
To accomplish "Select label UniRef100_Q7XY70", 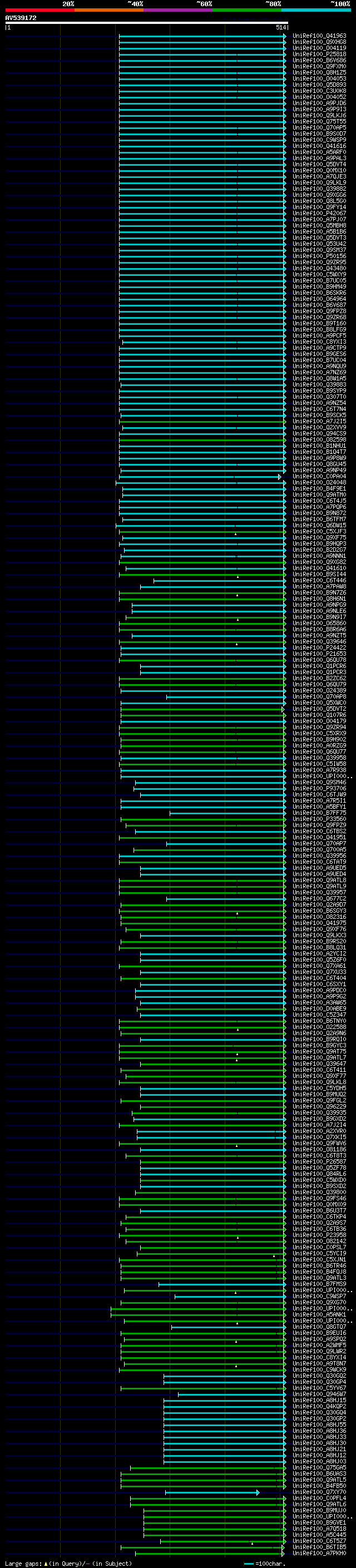I will [319, 1492].
